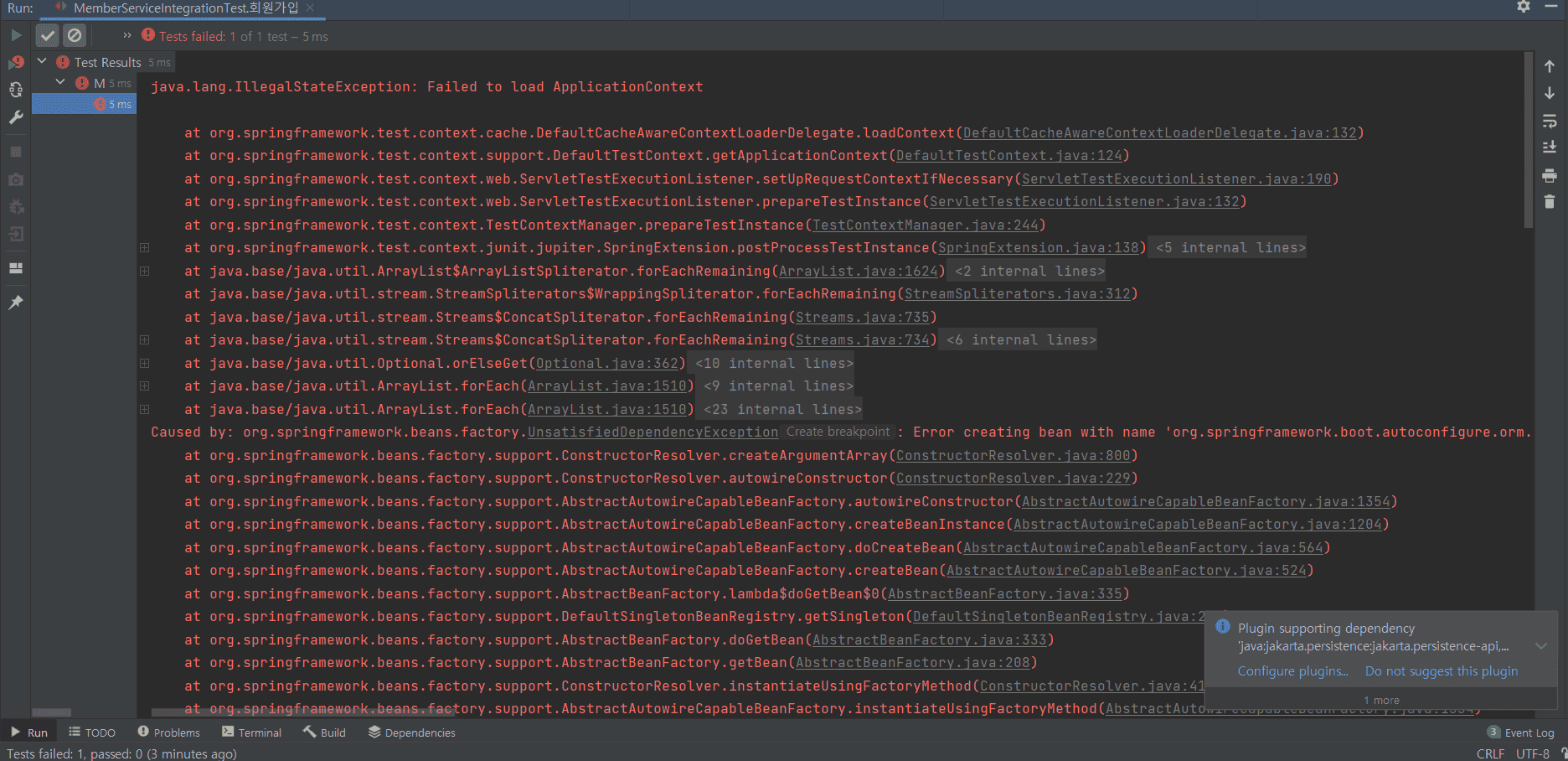
Task: Expand fold beside ArrayList.forEach with 23 internal lines
Action: pos(145,410)
